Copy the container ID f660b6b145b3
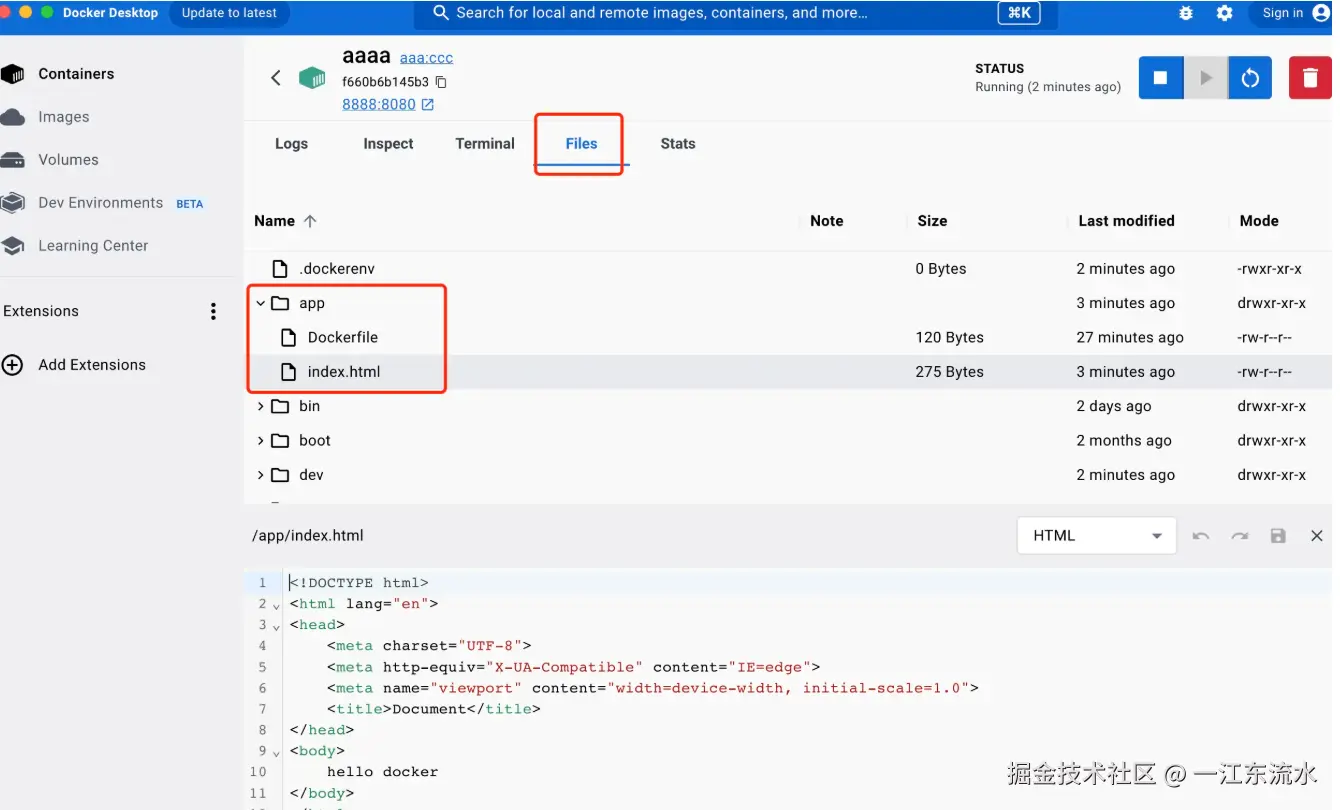The width and height of the screenshot is (1340, 810). click(x=441, y=82)
